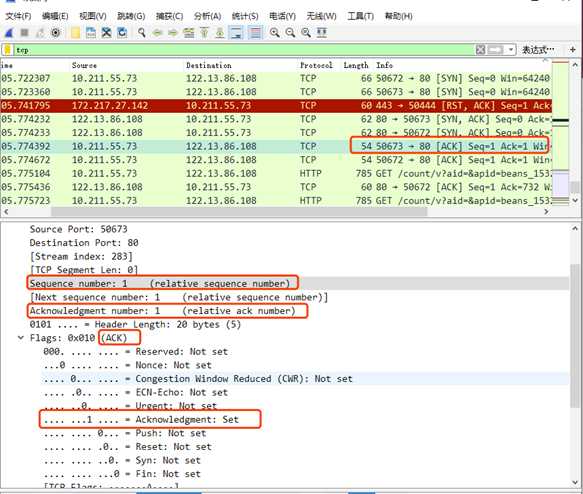
Task: Open capture options gear icon
Action: pos(56,33)
